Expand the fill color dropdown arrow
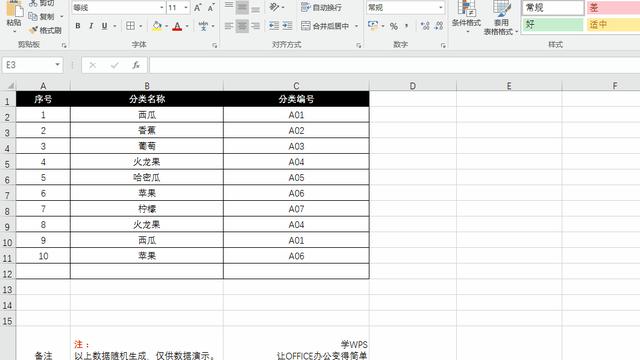 pos(167,26)
